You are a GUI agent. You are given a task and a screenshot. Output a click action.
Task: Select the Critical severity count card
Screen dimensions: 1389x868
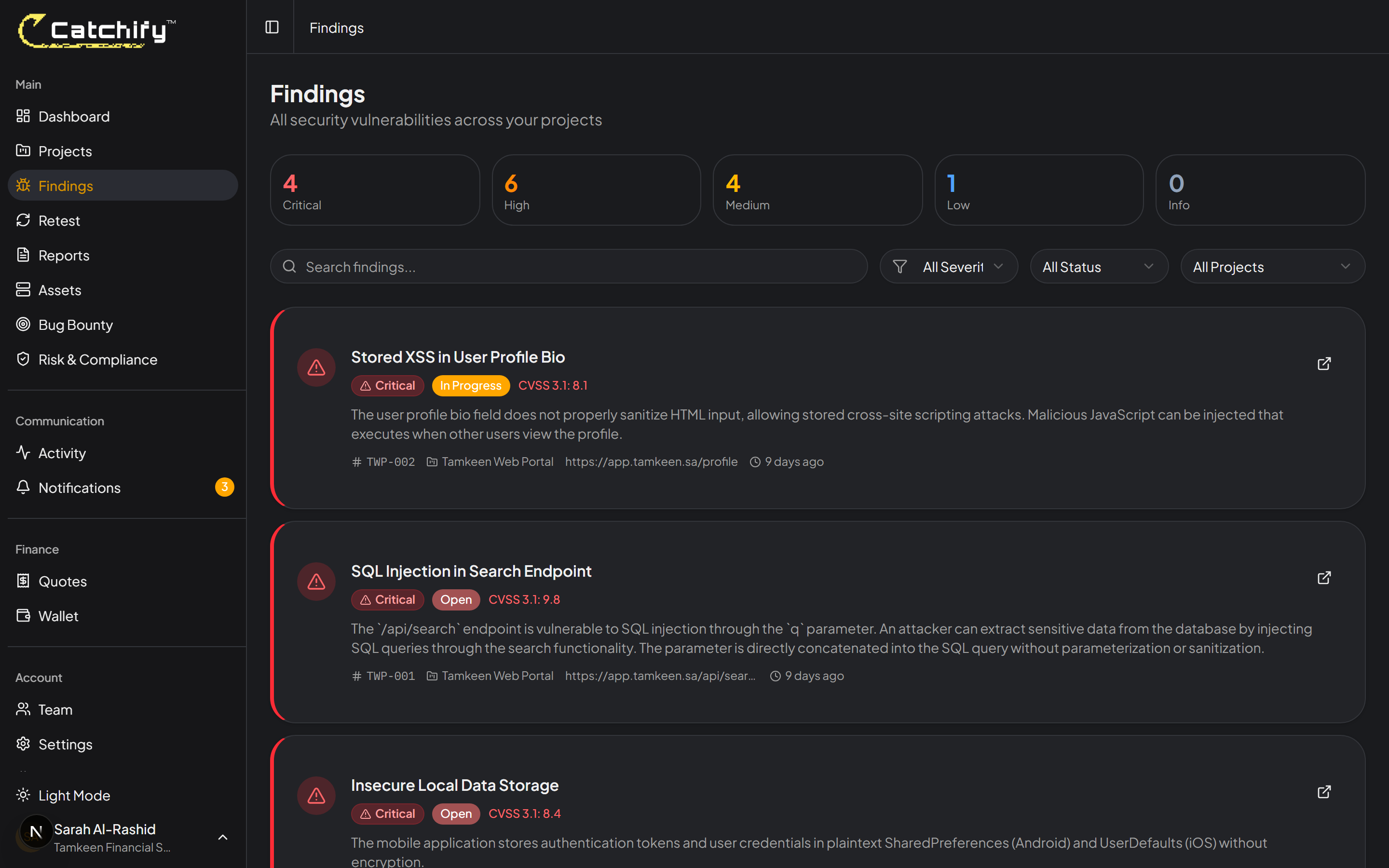pyautogui.click(x=375, y=190)
